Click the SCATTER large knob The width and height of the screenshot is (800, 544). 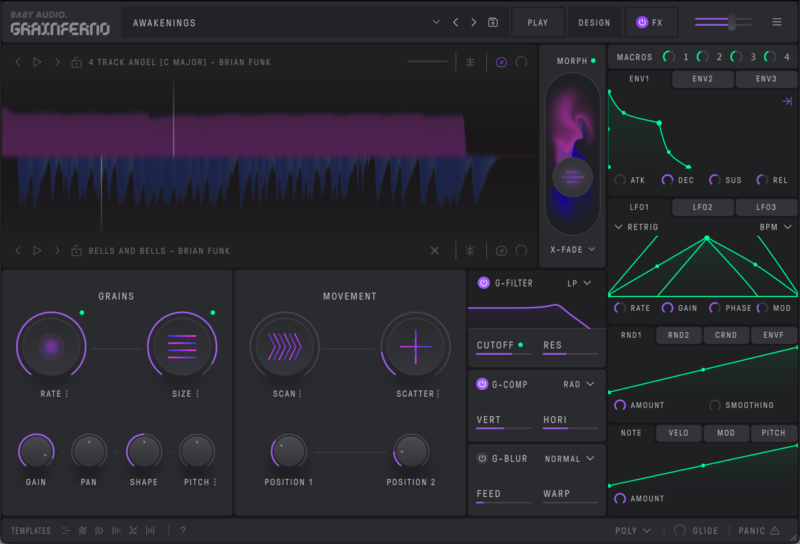point(415,347)
